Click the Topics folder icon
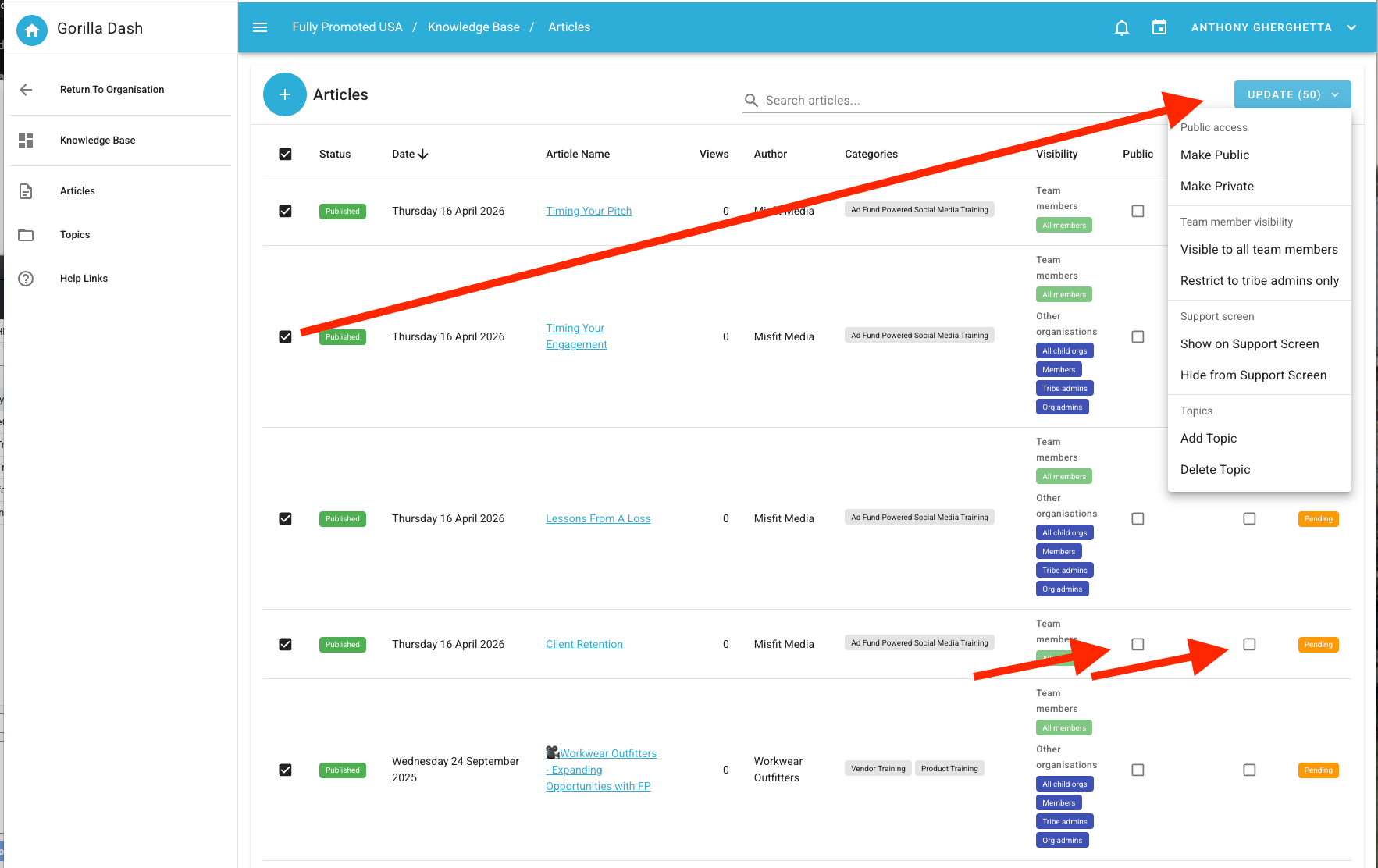Viewport: 1378px width, 868px height. (x=26, y=235)
